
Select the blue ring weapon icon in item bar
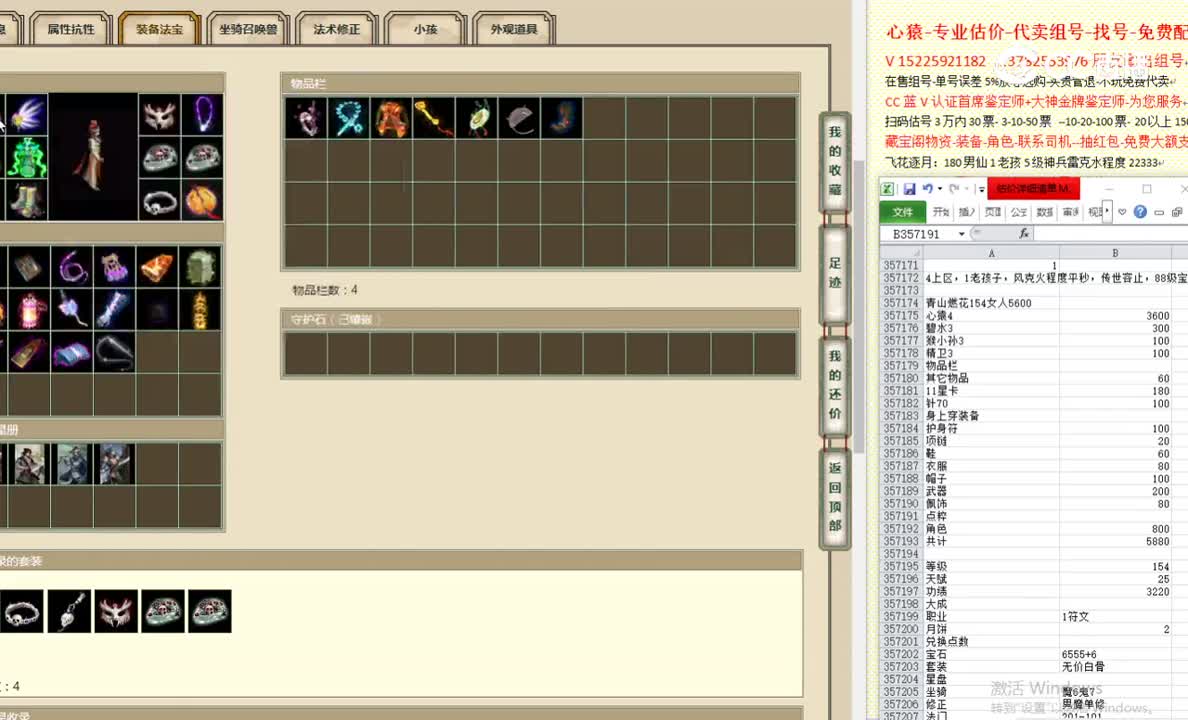pyautogui.click(x=350, y=118)
